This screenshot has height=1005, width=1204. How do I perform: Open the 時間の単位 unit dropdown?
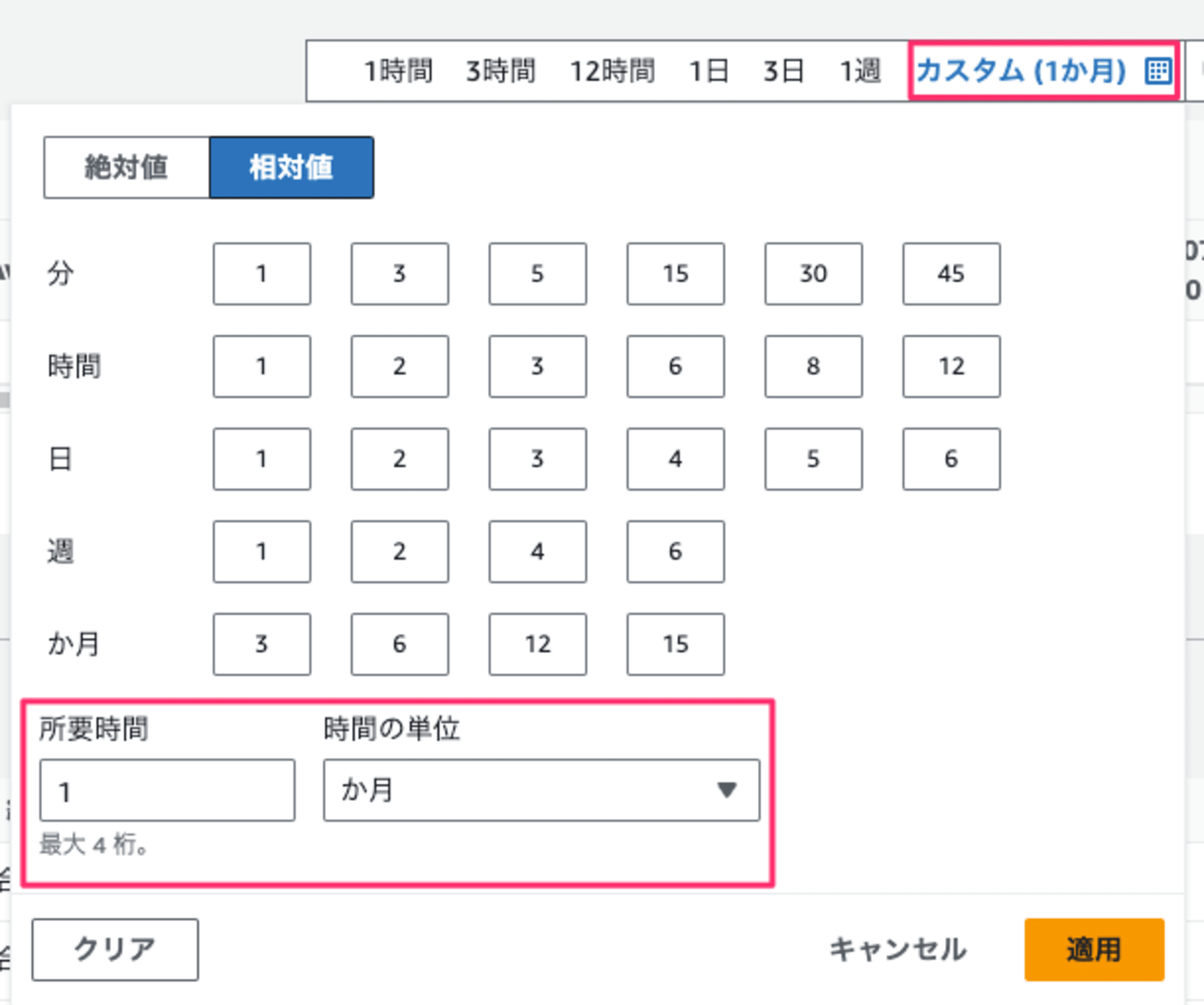point(542,791)
